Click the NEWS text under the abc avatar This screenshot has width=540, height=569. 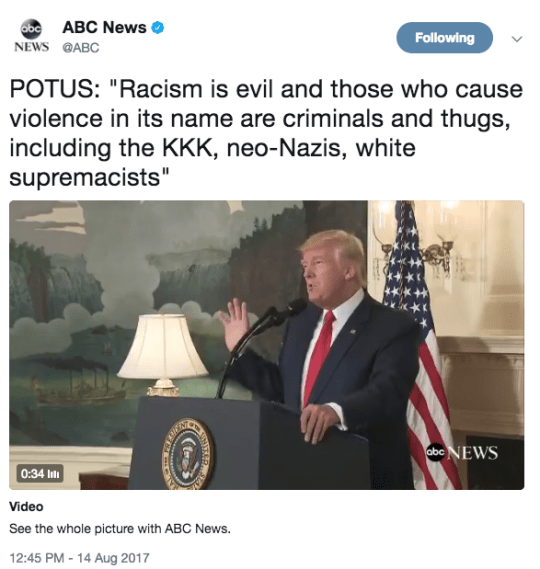(x=31, y=47)
